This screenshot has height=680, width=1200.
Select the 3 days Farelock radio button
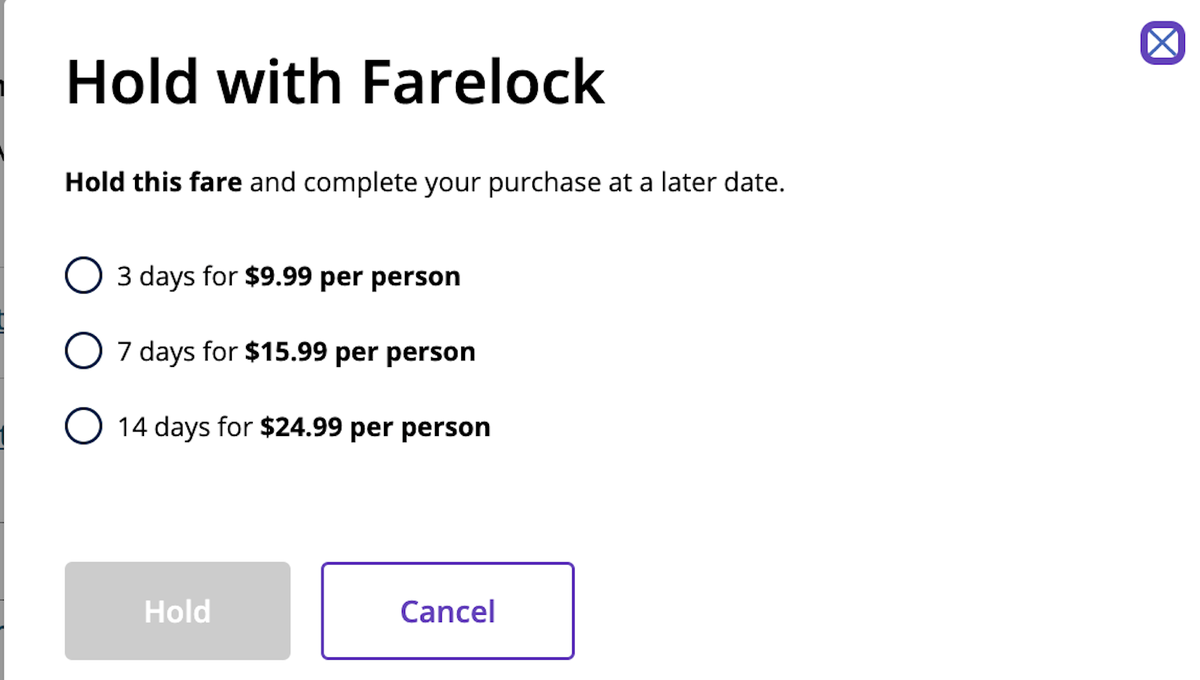(x=83, y=275)
